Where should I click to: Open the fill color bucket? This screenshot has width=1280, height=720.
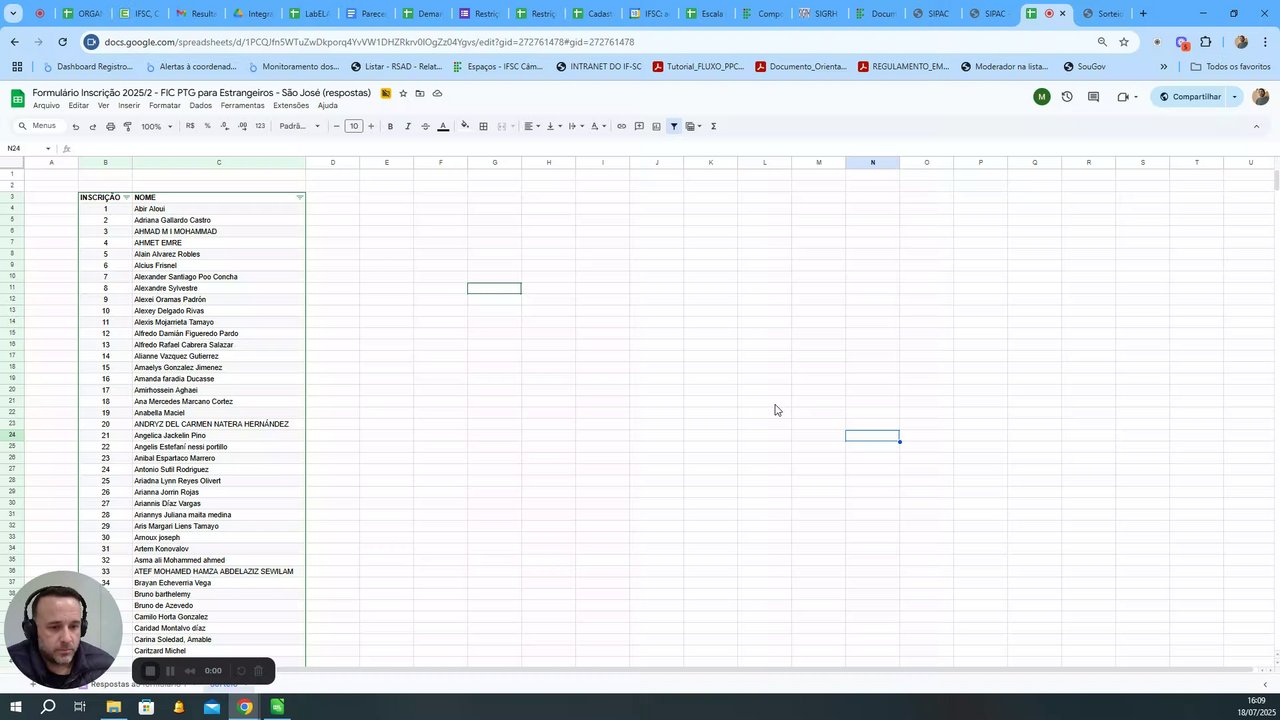click(x=465, y=126)
